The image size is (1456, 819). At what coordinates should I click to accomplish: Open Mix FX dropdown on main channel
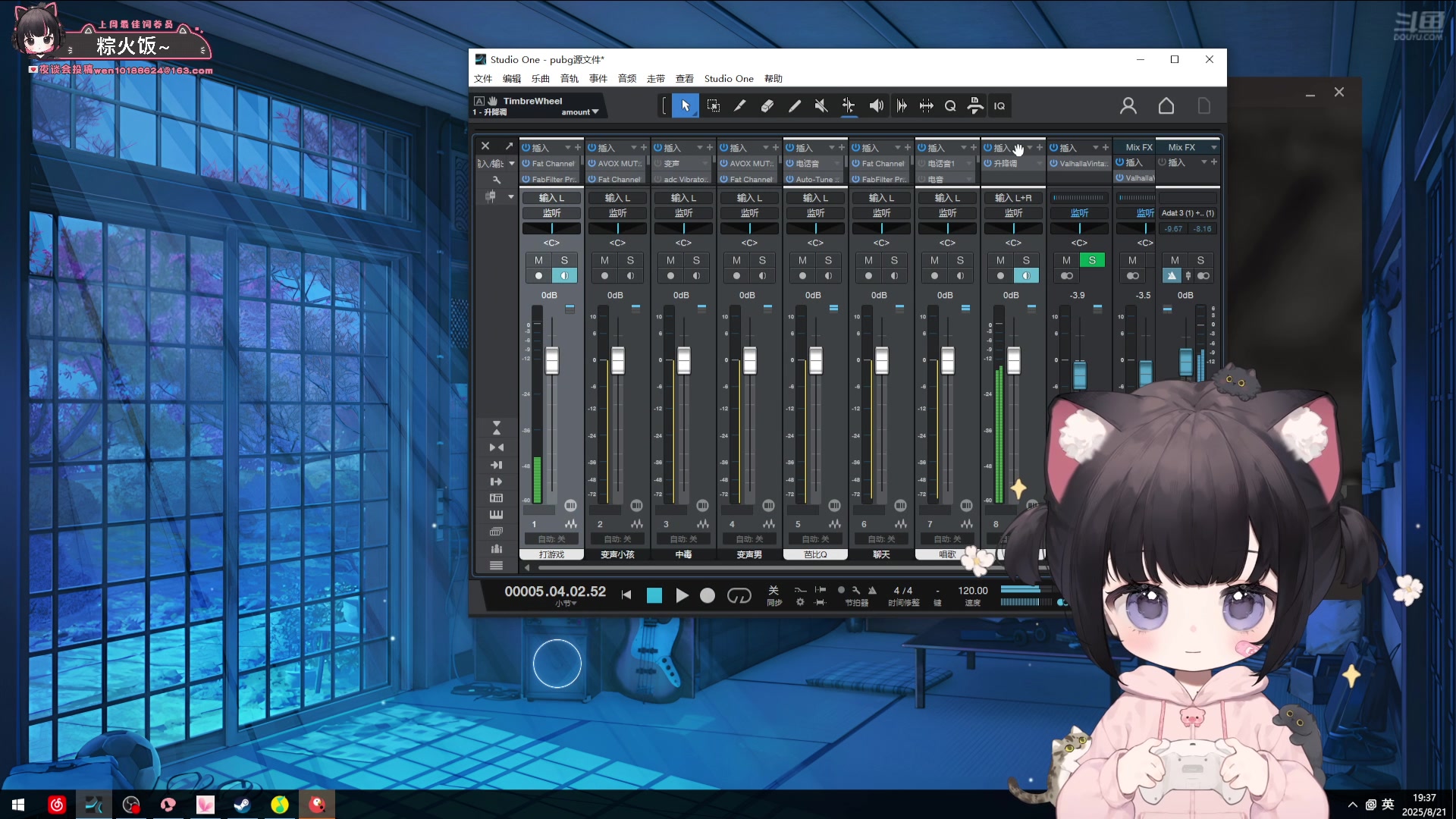click(x=1214, y=148)
